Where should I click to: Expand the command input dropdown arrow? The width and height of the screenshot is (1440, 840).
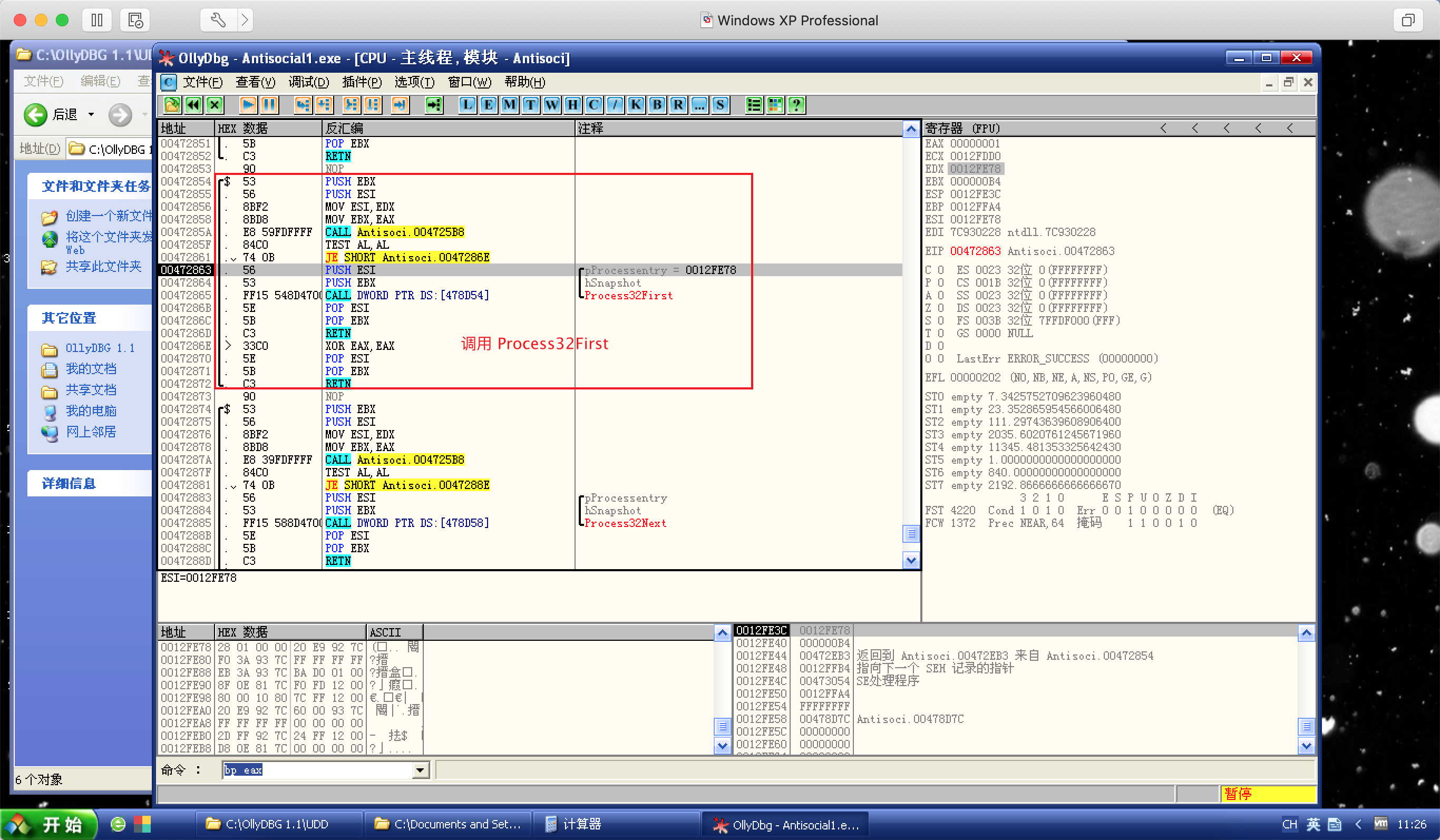pyautogui.click(x=420, y=770)
